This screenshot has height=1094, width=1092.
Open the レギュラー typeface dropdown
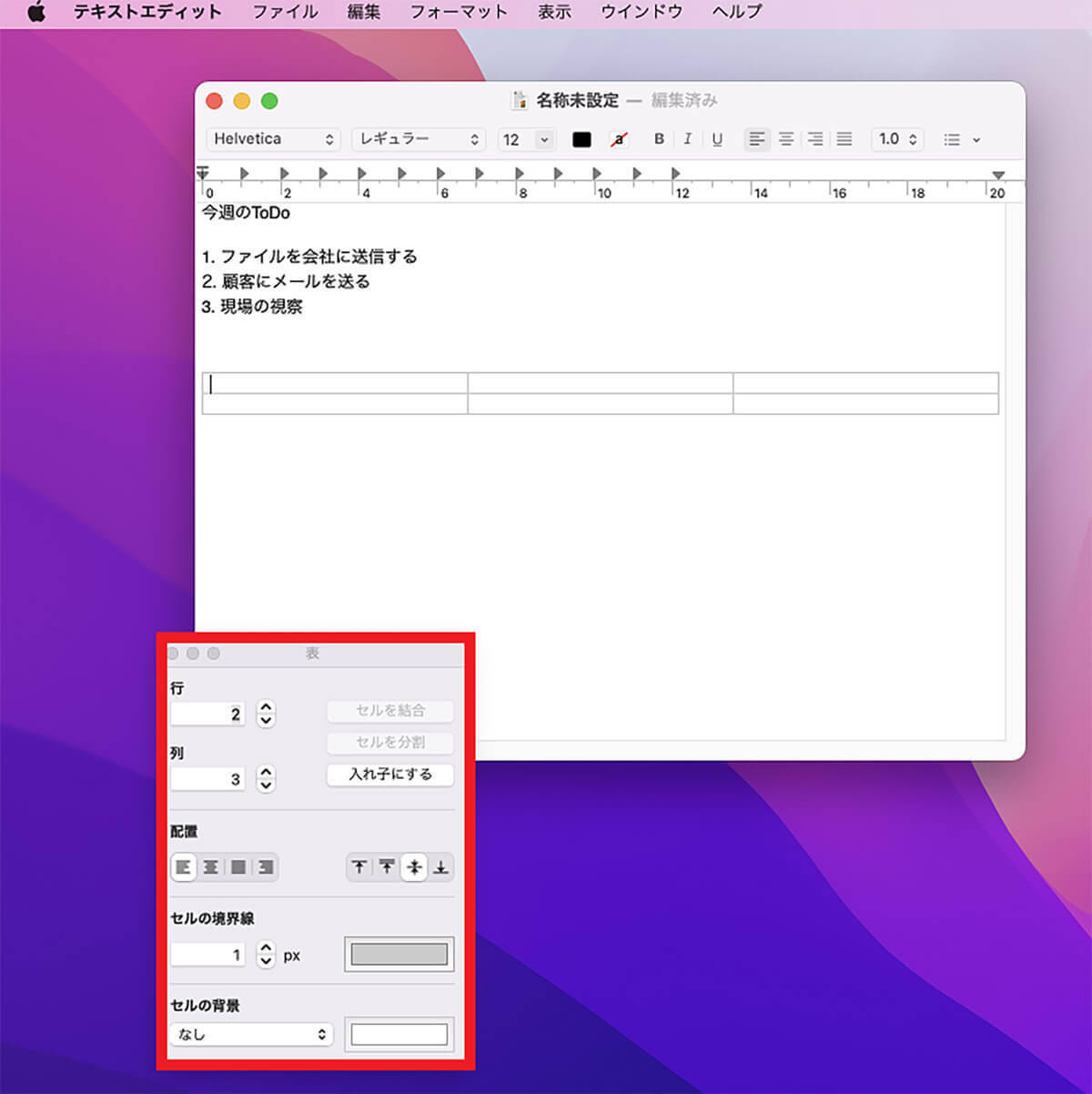tap(419, 139)
